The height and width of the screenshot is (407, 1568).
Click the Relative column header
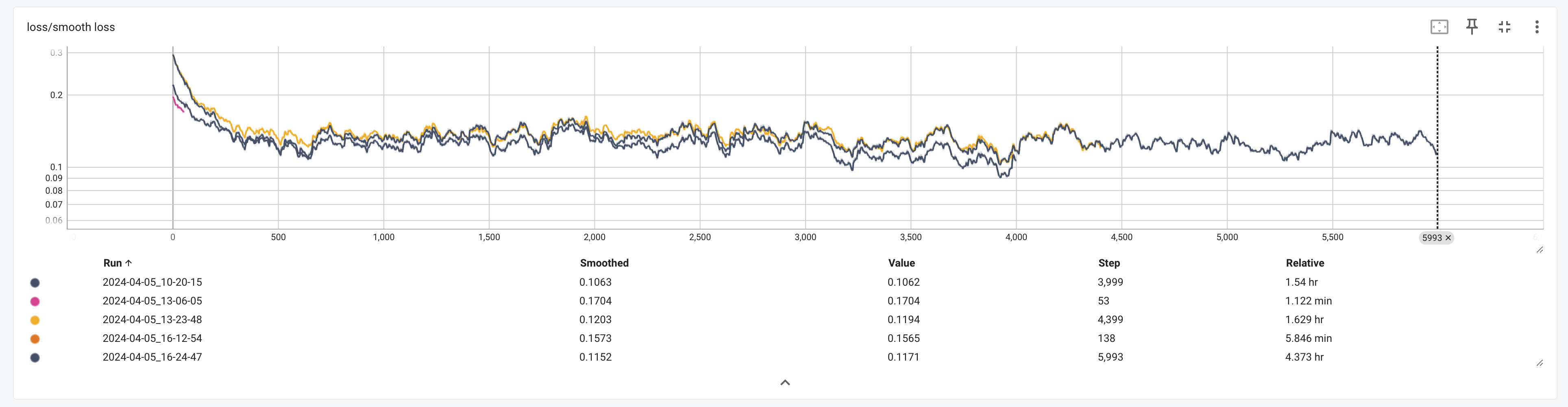point(1304,263)
